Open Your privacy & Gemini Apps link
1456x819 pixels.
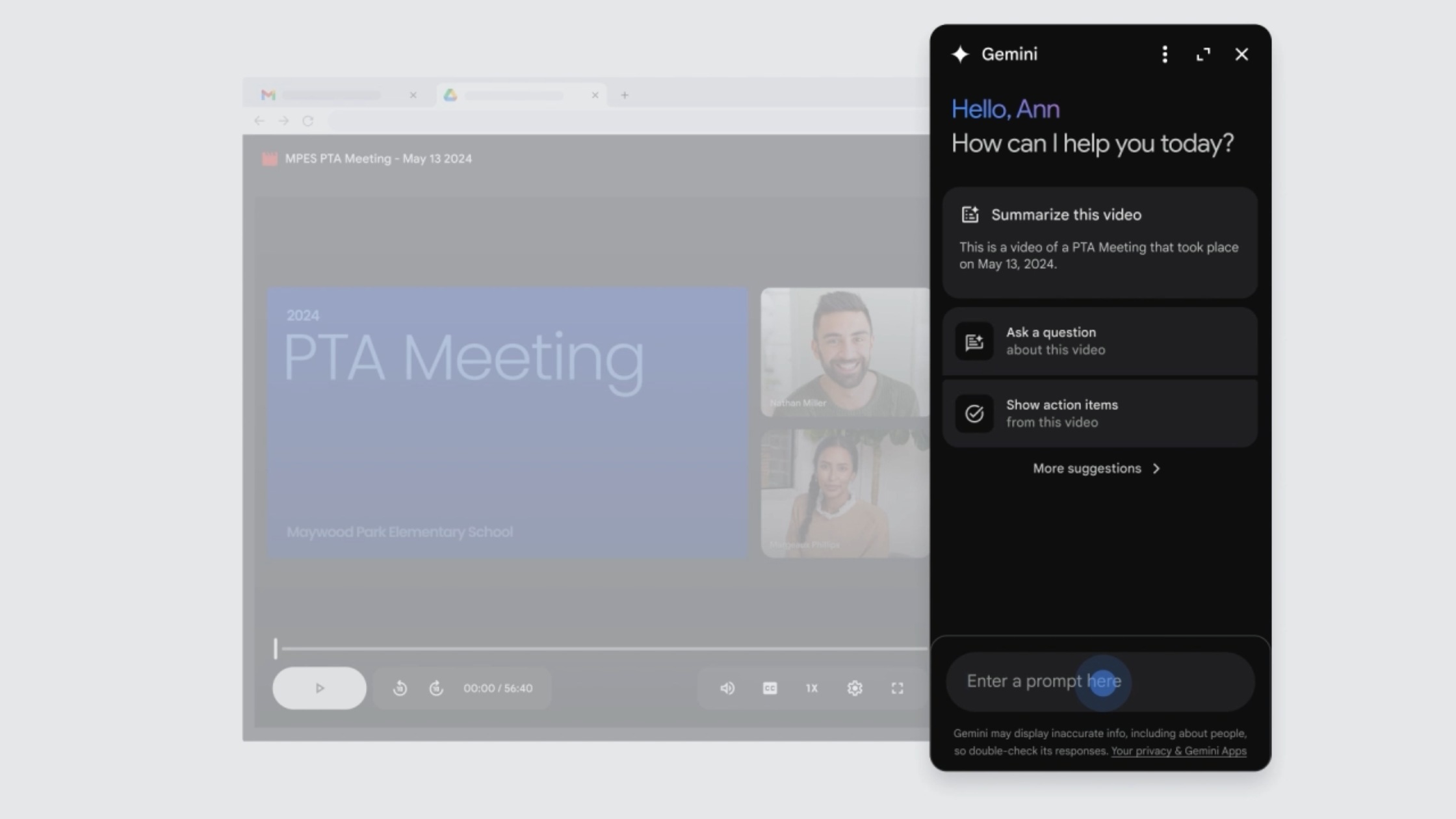(1178, 751)
